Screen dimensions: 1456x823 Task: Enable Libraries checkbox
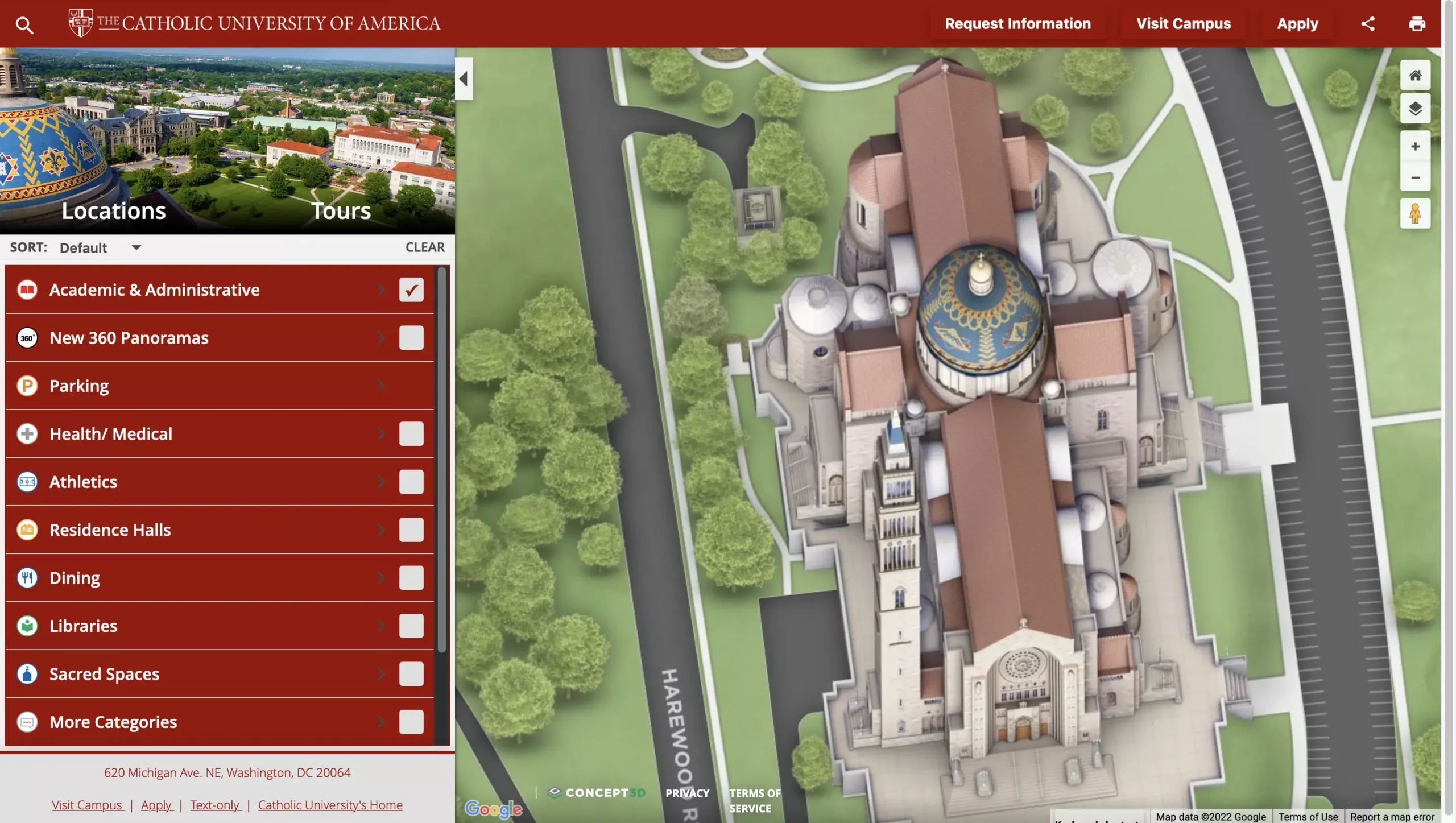pyautogui.click(x=411, y=626)
